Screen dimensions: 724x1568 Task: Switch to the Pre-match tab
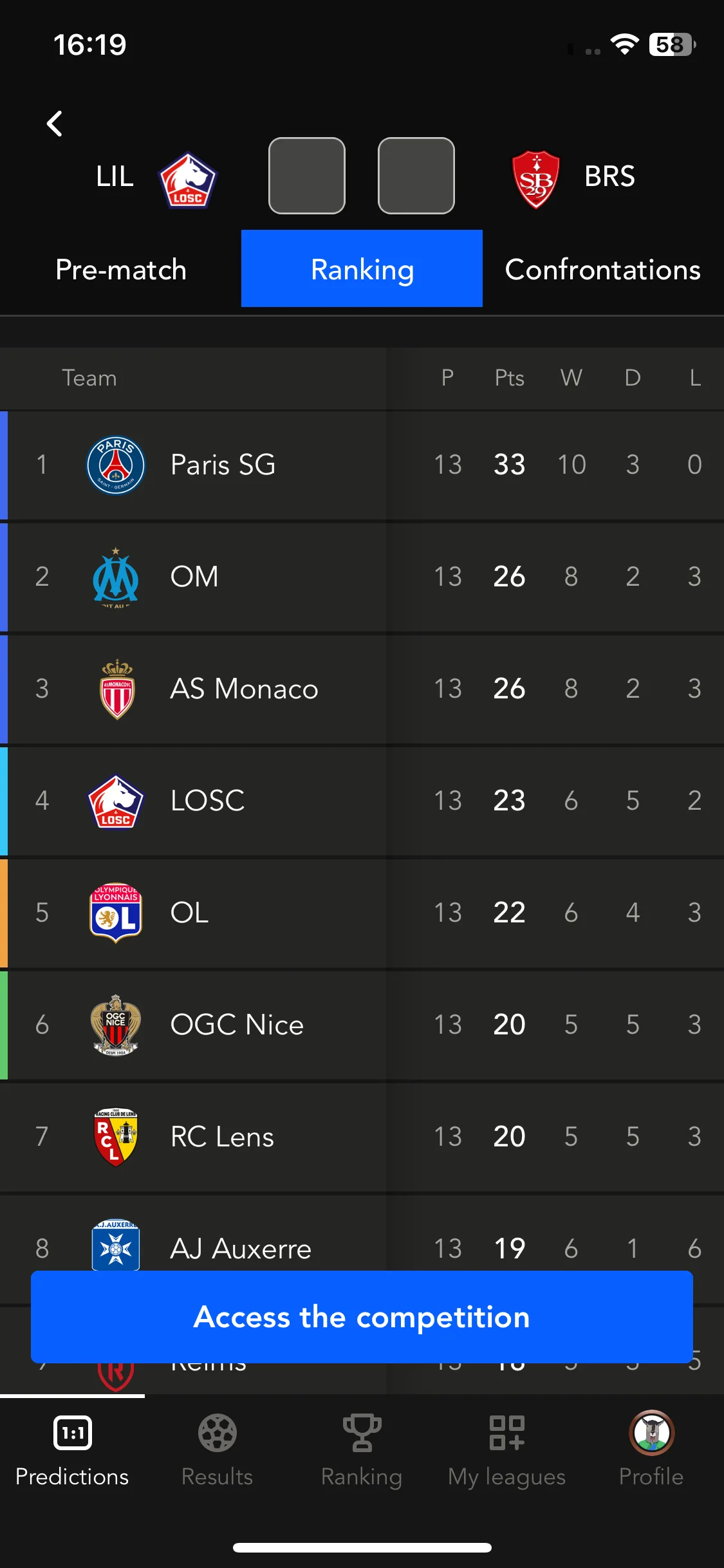121,269
